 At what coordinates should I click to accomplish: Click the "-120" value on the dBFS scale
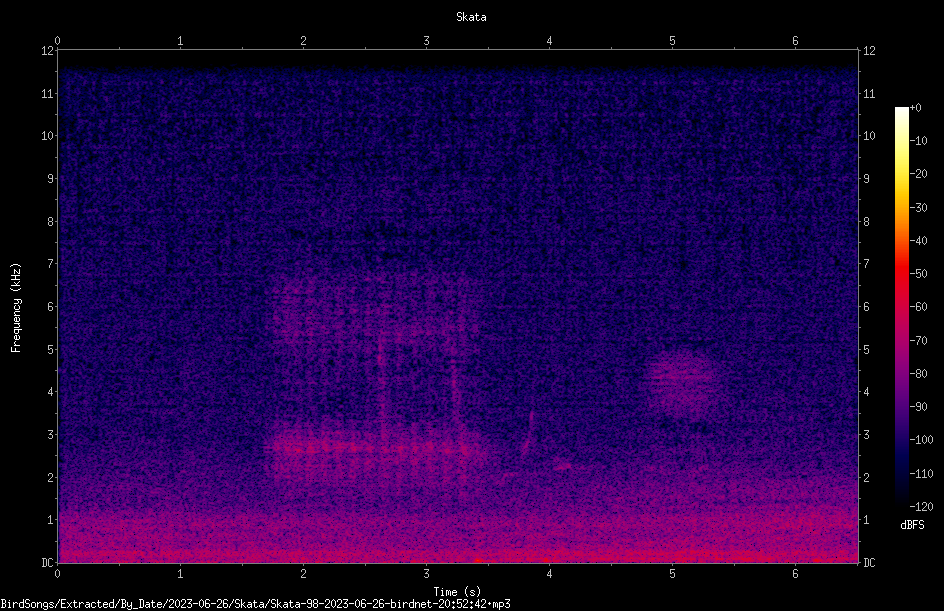[921, 507]
